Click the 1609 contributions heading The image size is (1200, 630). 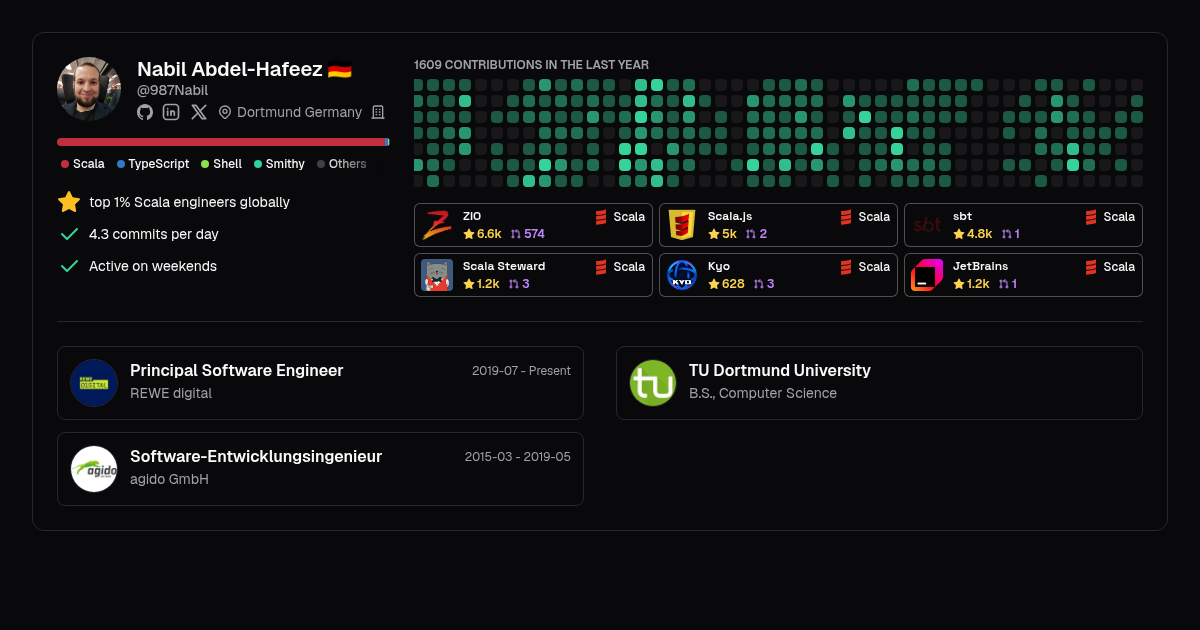531,65
